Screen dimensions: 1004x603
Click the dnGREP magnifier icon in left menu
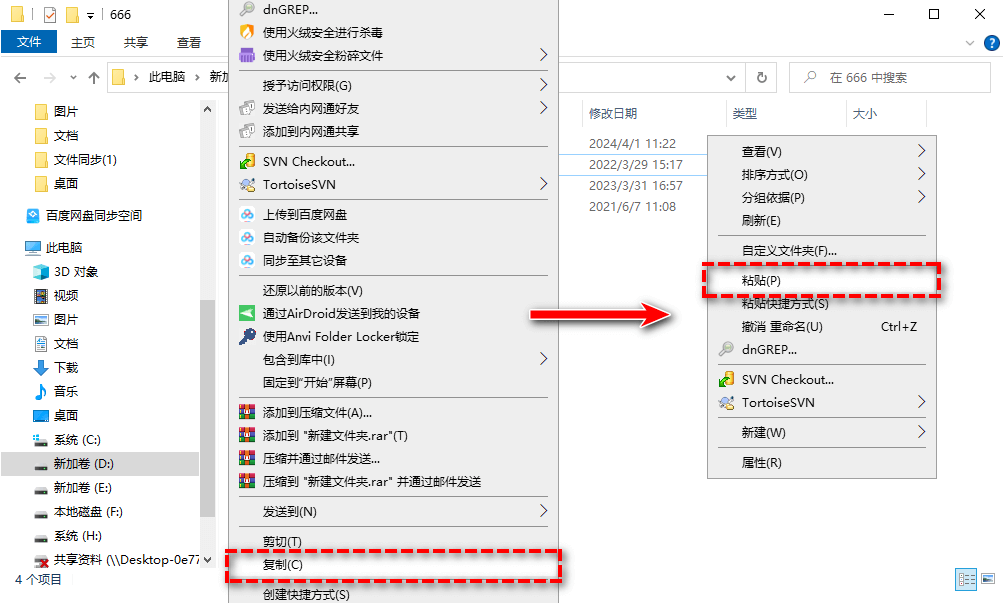[247, 9]
